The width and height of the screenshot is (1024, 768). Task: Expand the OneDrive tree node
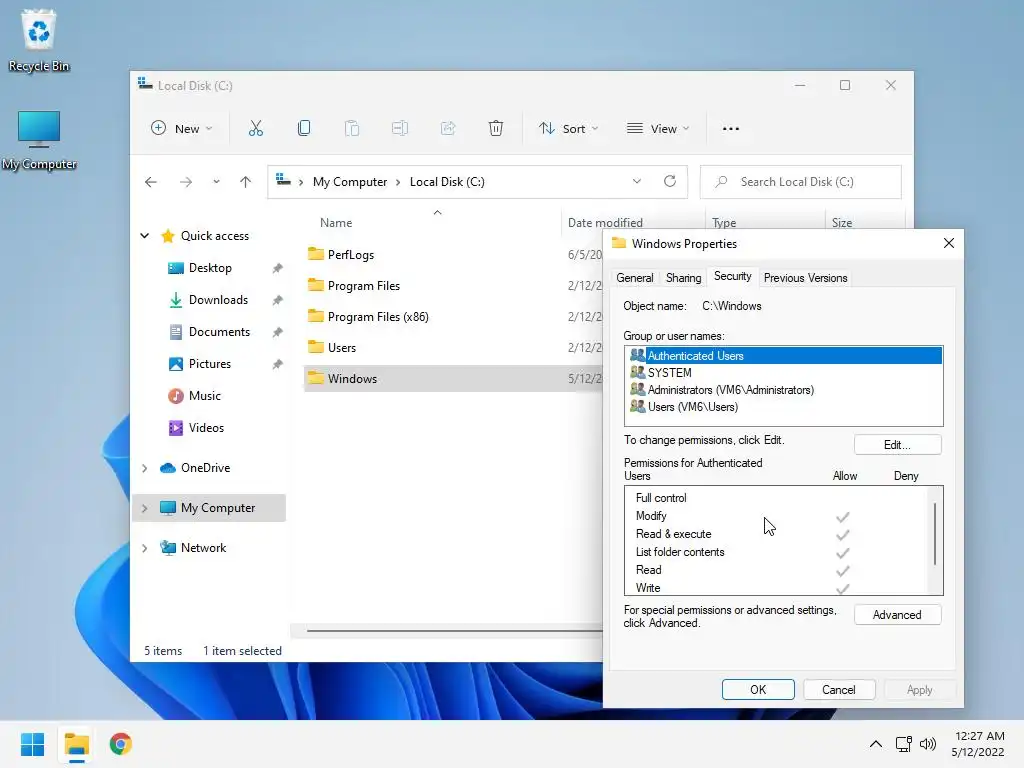(x=145, y=468)
